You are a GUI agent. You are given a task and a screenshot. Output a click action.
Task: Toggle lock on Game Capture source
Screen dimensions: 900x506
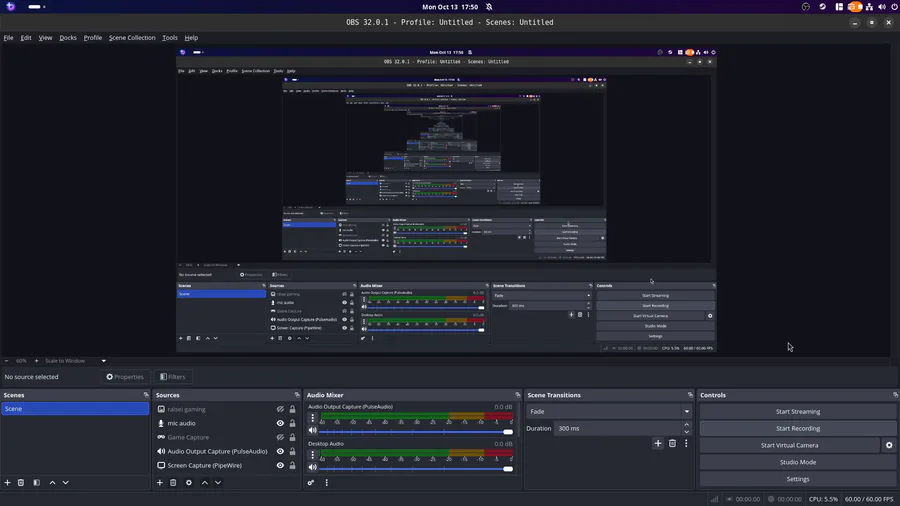point(292,437)
